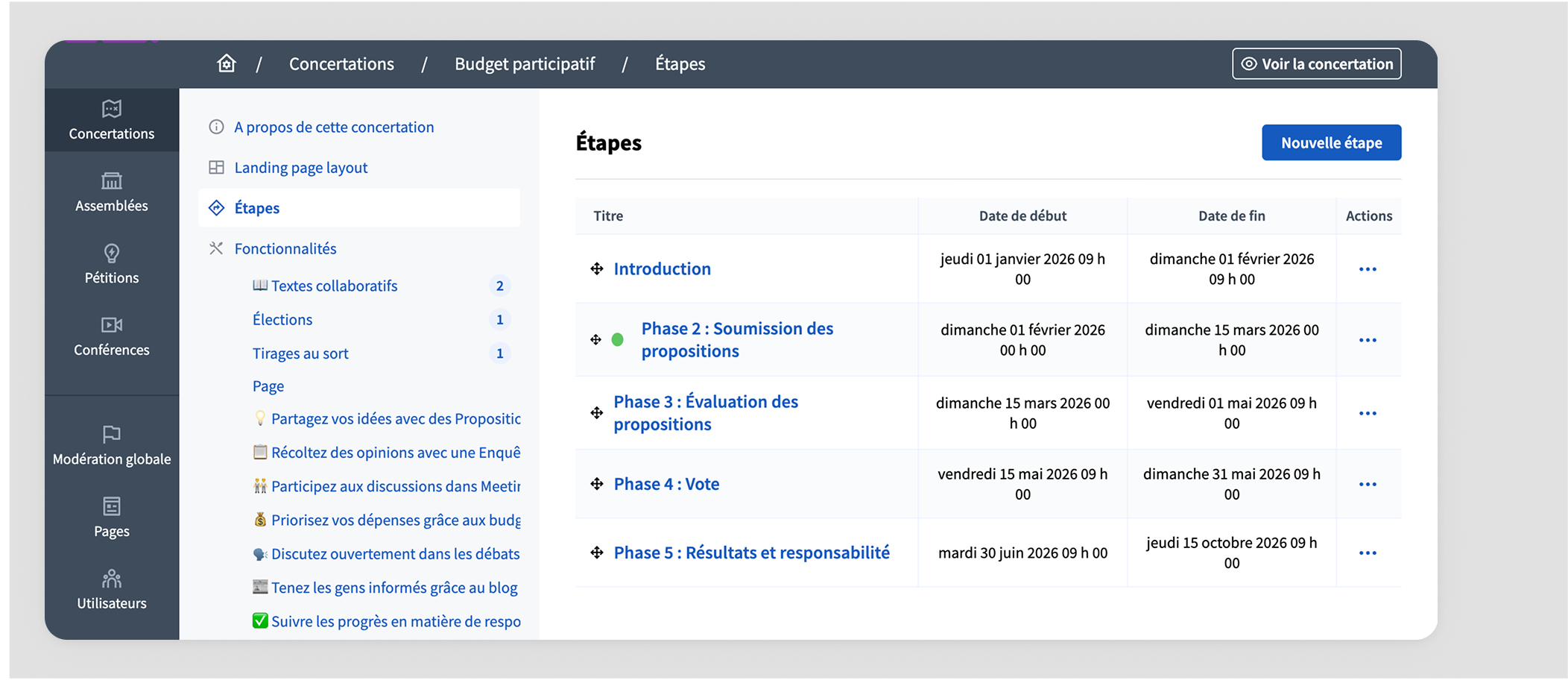1568x689 pixels.
Task: Open Phase 2 : Soumission des propositions
Action: pyautogui.click(x=738, y=339)
